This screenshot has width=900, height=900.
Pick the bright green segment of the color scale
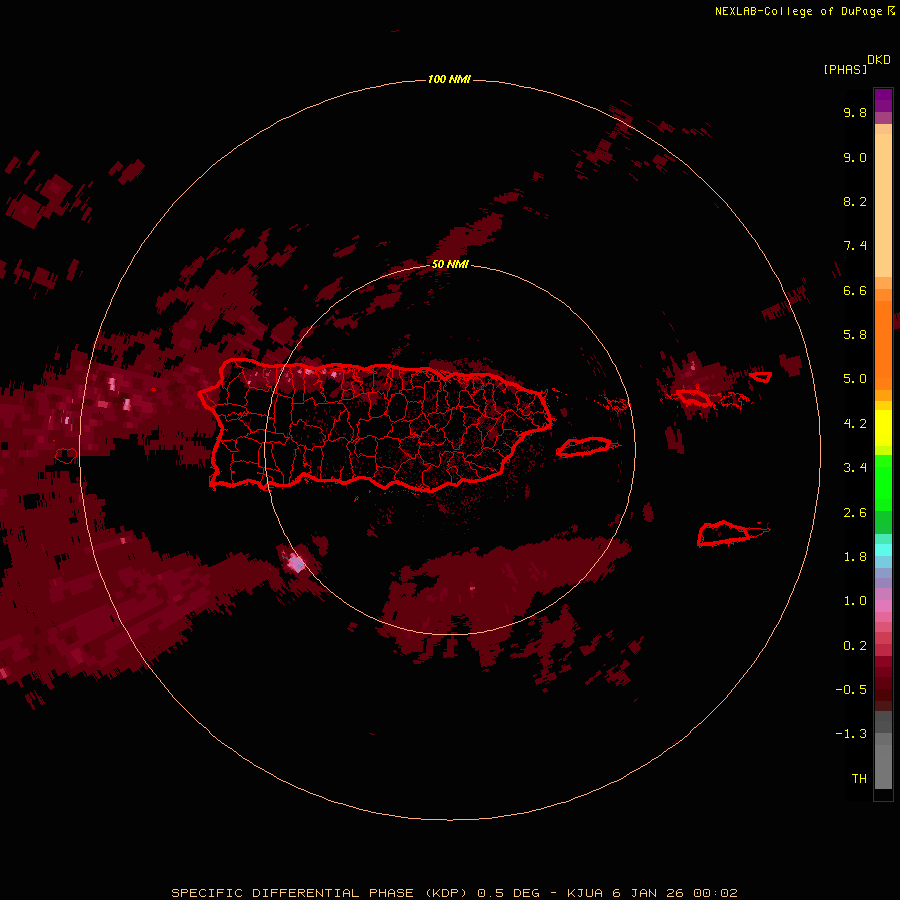pyautogui.click(x=883, y=483)
